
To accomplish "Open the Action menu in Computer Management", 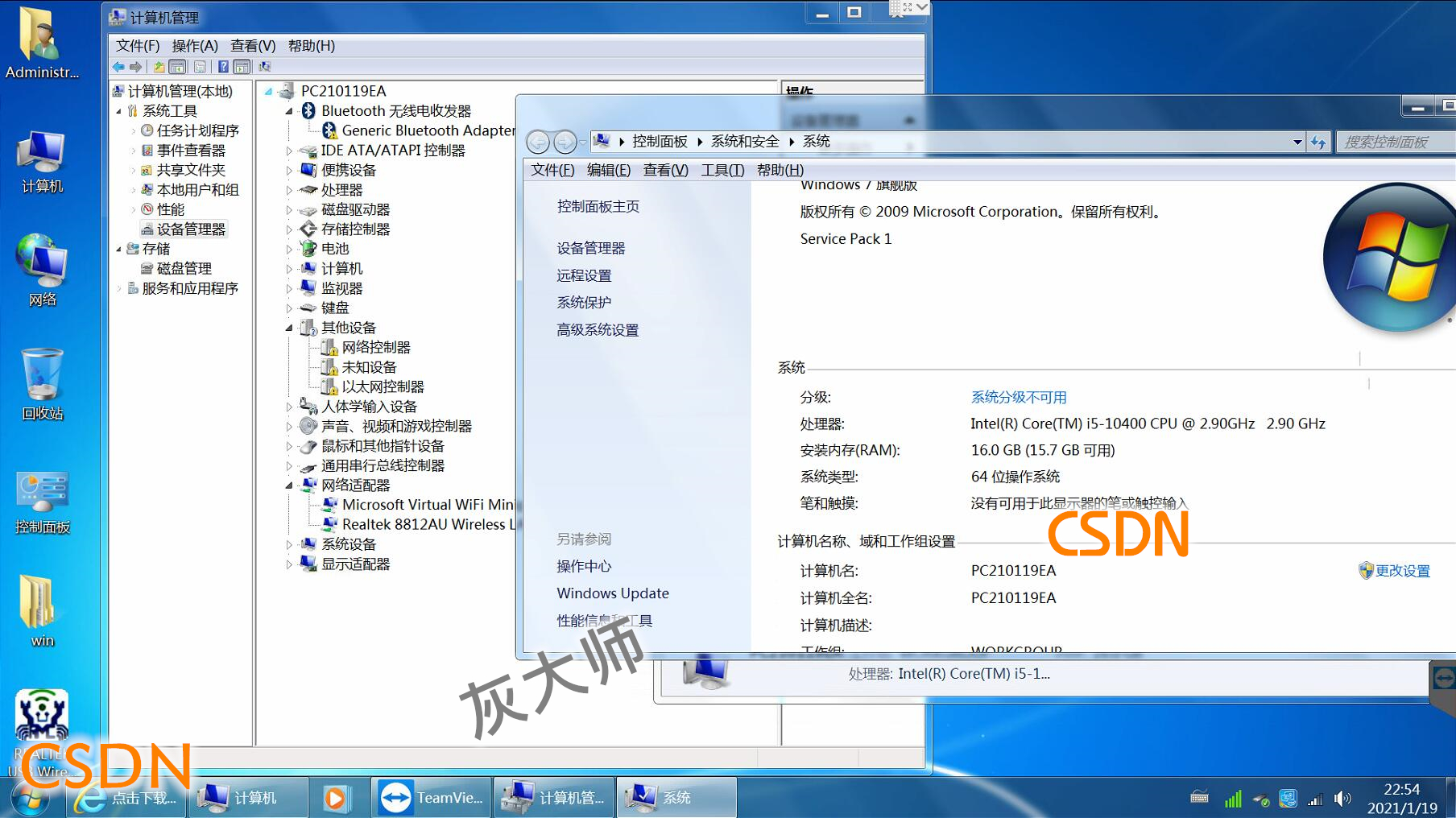I will pyautogui.click(x=195, y=46).
